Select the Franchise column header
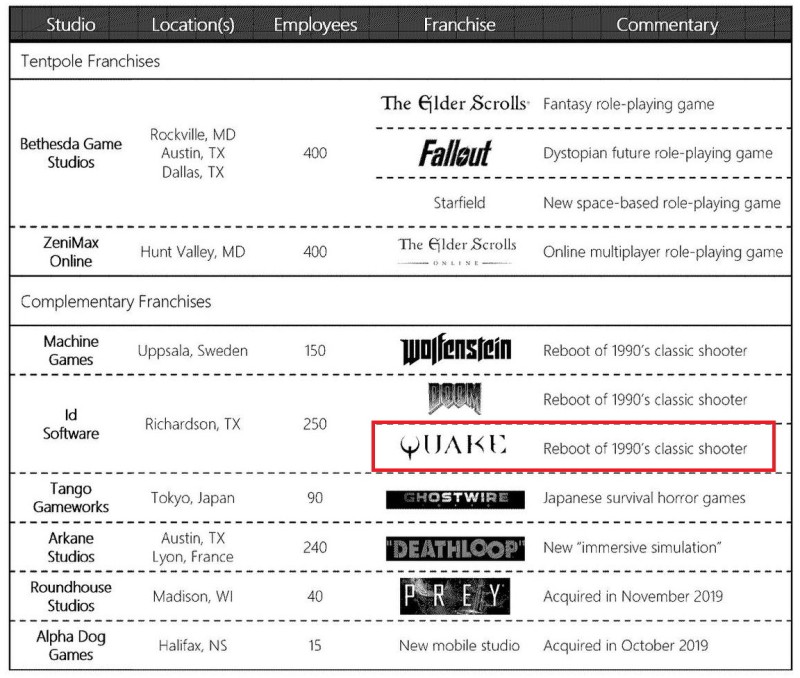This screenshot has height=678, width=800. tap(459, 24)
